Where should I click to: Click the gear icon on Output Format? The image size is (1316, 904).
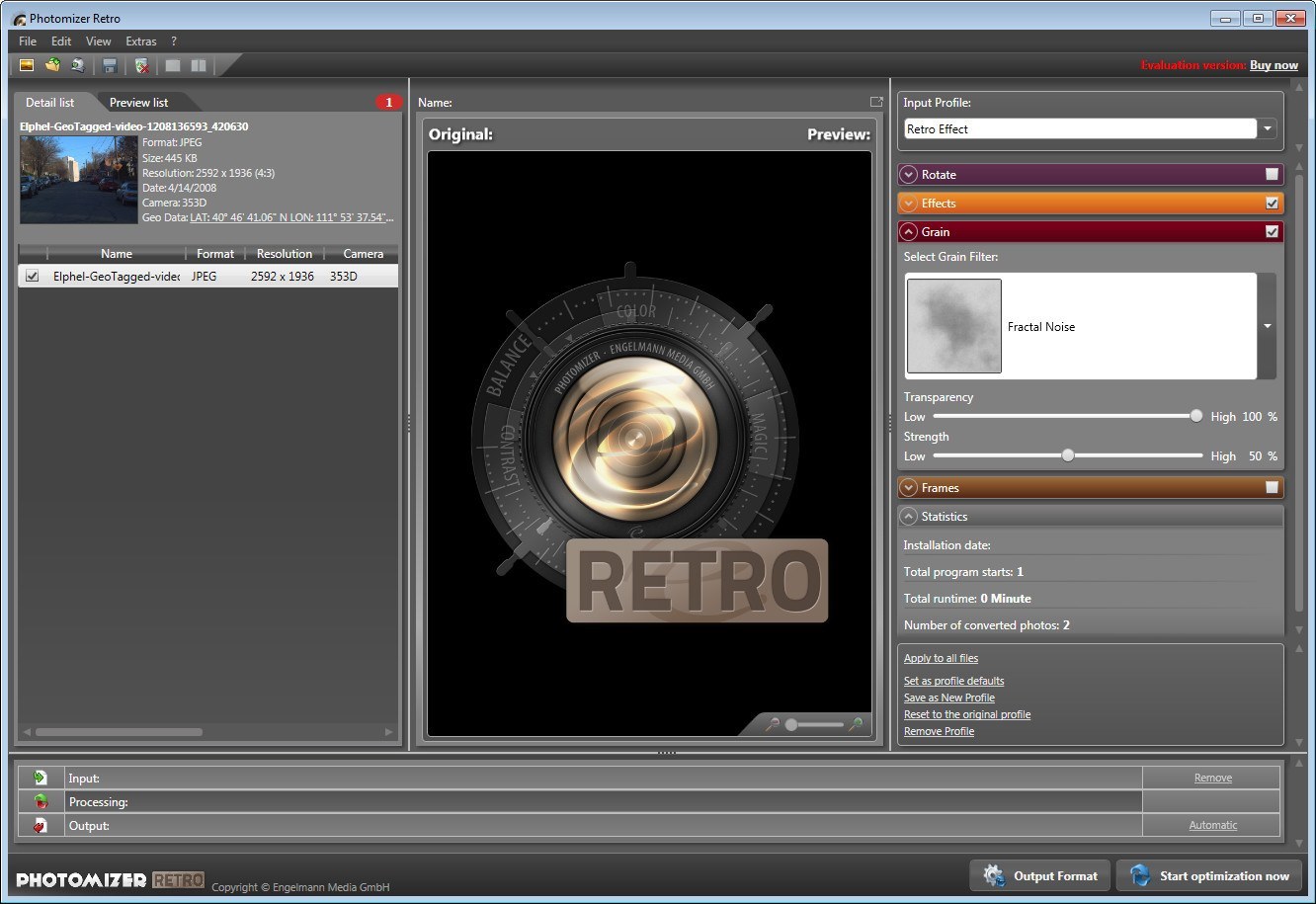pos(993,875)
